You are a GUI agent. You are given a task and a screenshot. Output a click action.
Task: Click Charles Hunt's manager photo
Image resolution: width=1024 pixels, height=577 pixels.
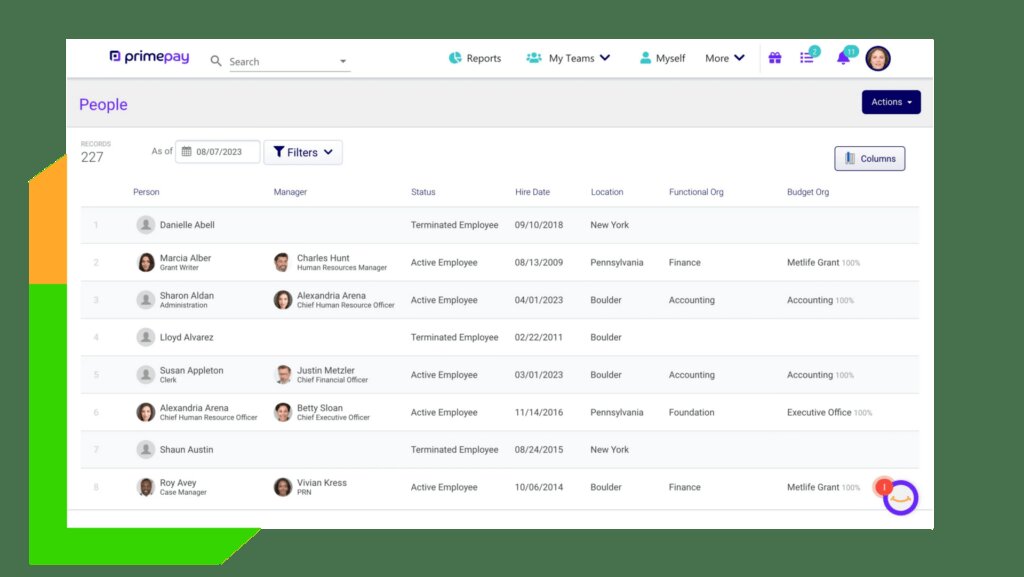[282, 262]
